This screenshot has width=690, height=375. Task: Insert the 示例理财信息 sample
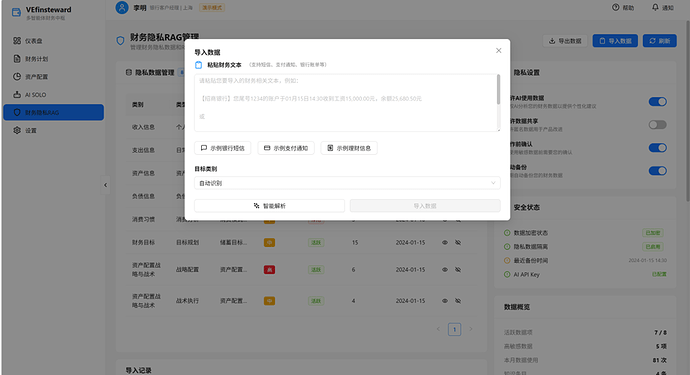[x=349, y=148]
